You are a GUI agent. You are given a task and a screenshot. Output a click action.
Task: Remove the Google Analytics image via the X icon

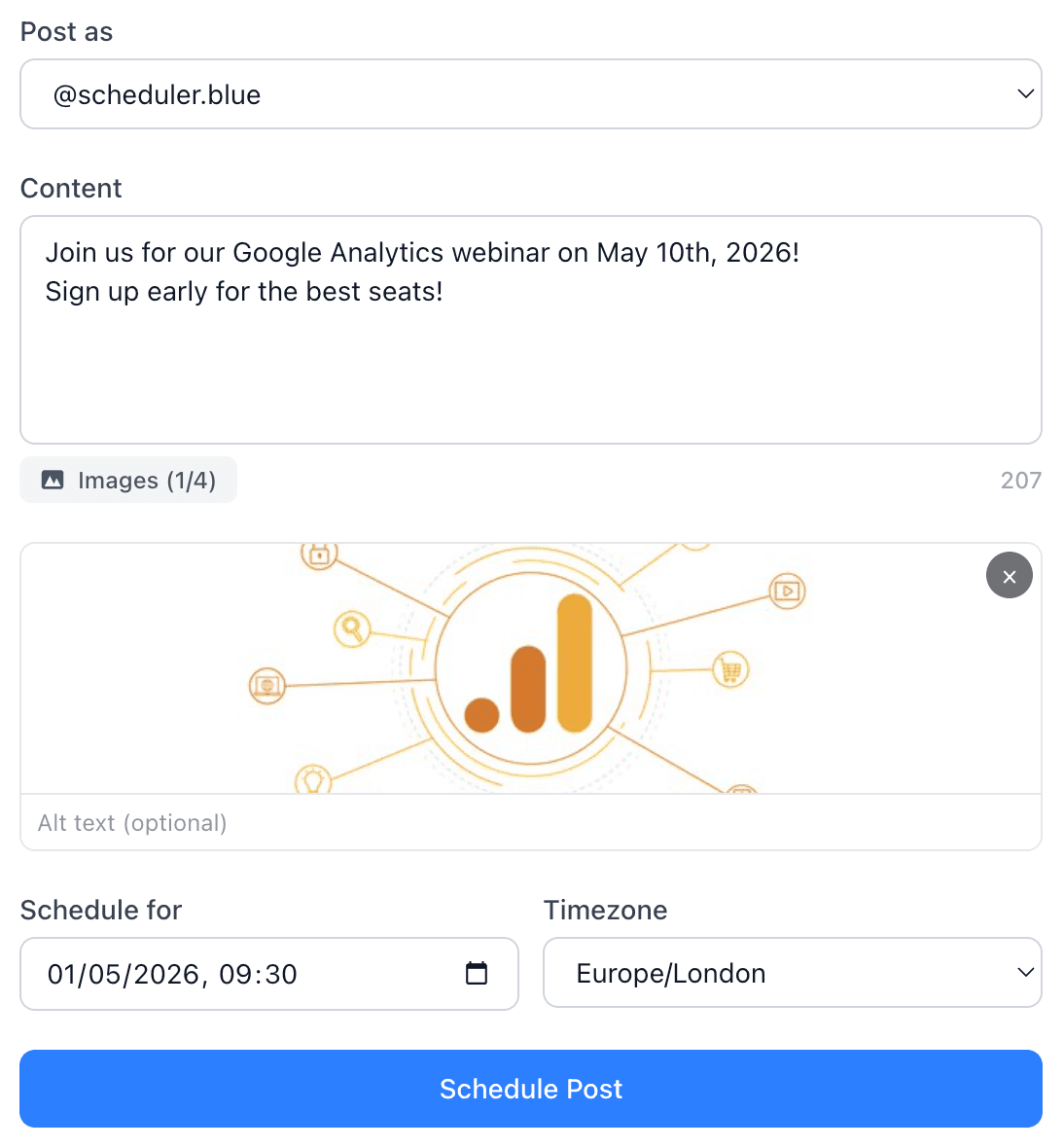tap(1009, 575)
